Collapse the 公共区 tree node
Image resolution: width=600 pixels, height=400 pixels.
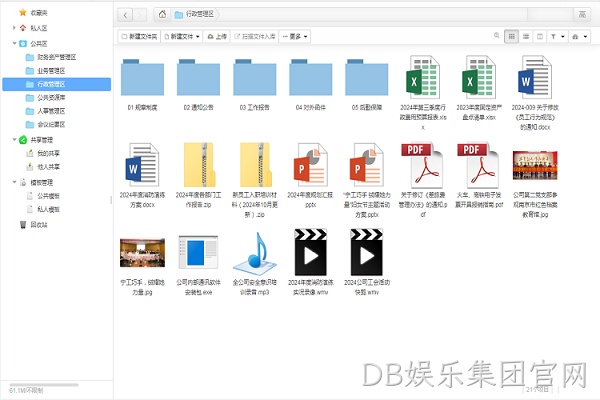pos(14,43)
